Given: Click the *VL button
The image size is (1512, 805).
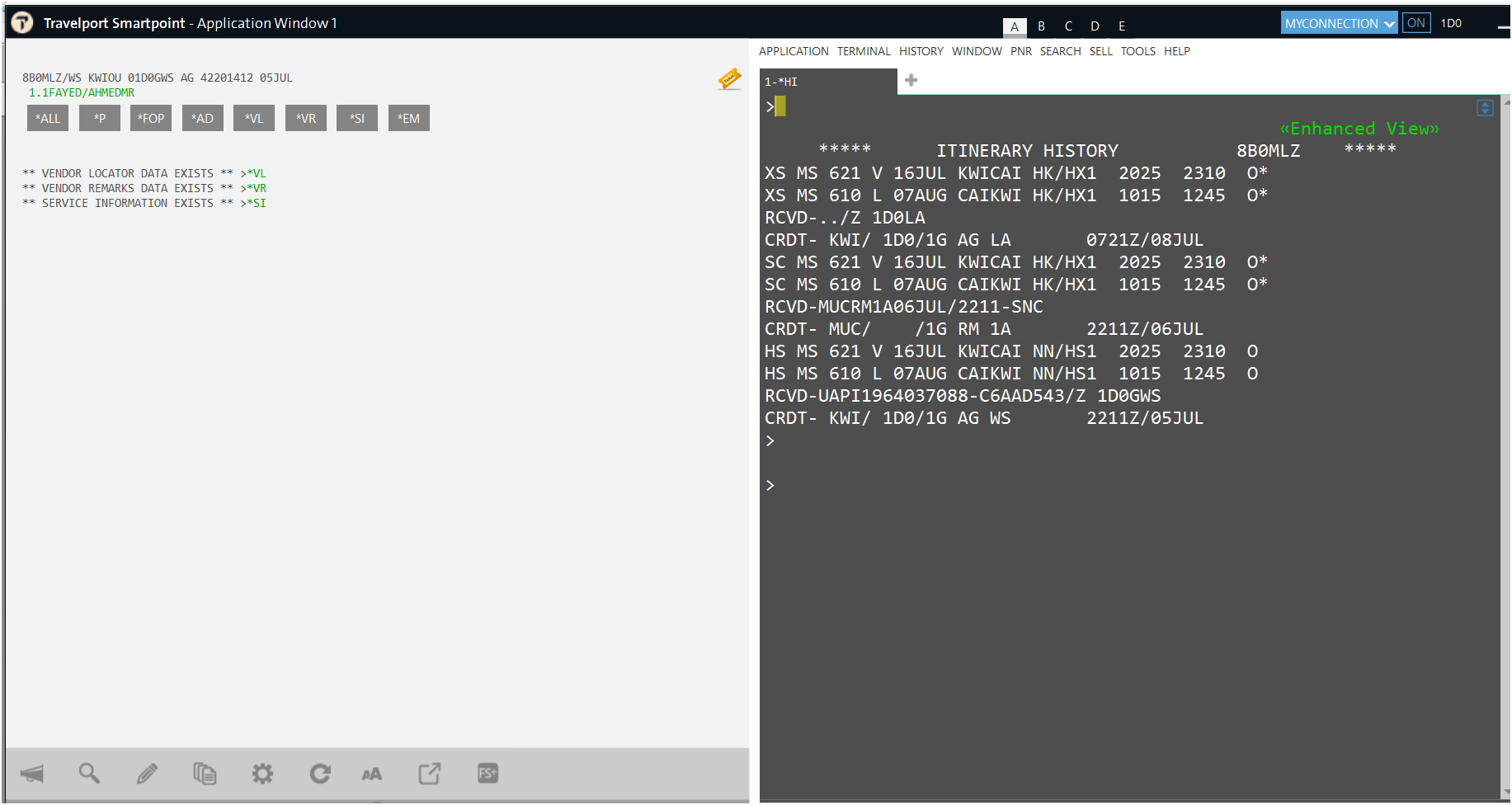Looking at the screenshot, I should click(254, 118).
